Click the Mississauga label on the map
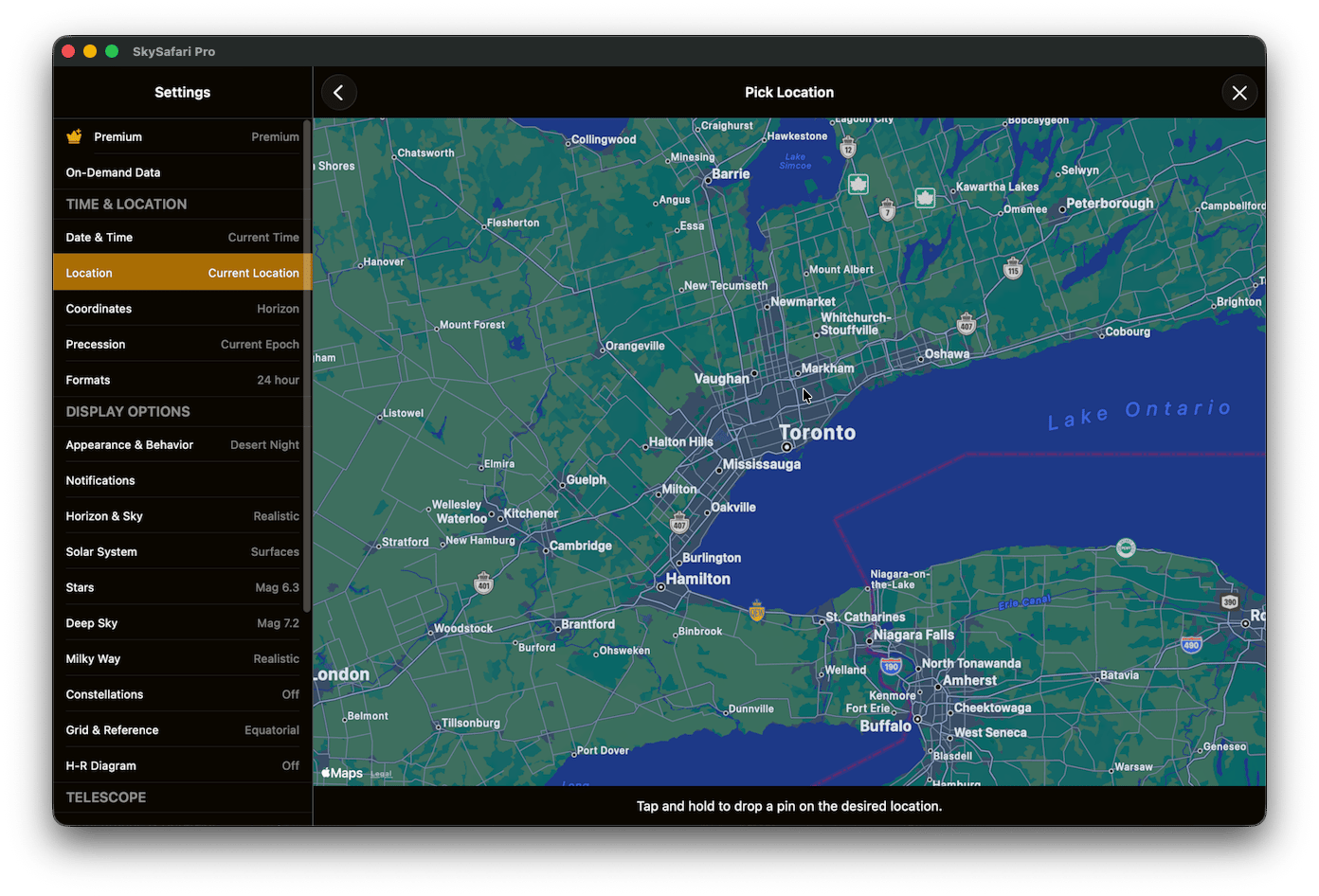The height and width of the screenshot is (896, 1319). click(762, 464)
